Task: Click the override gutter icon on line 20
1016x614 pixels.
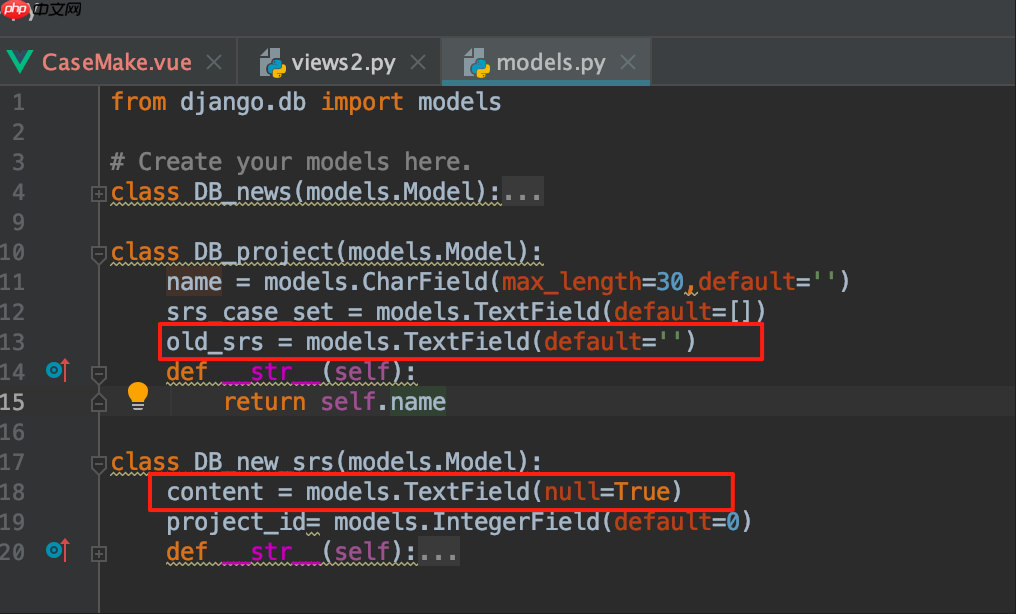Action: click(58, 550)
